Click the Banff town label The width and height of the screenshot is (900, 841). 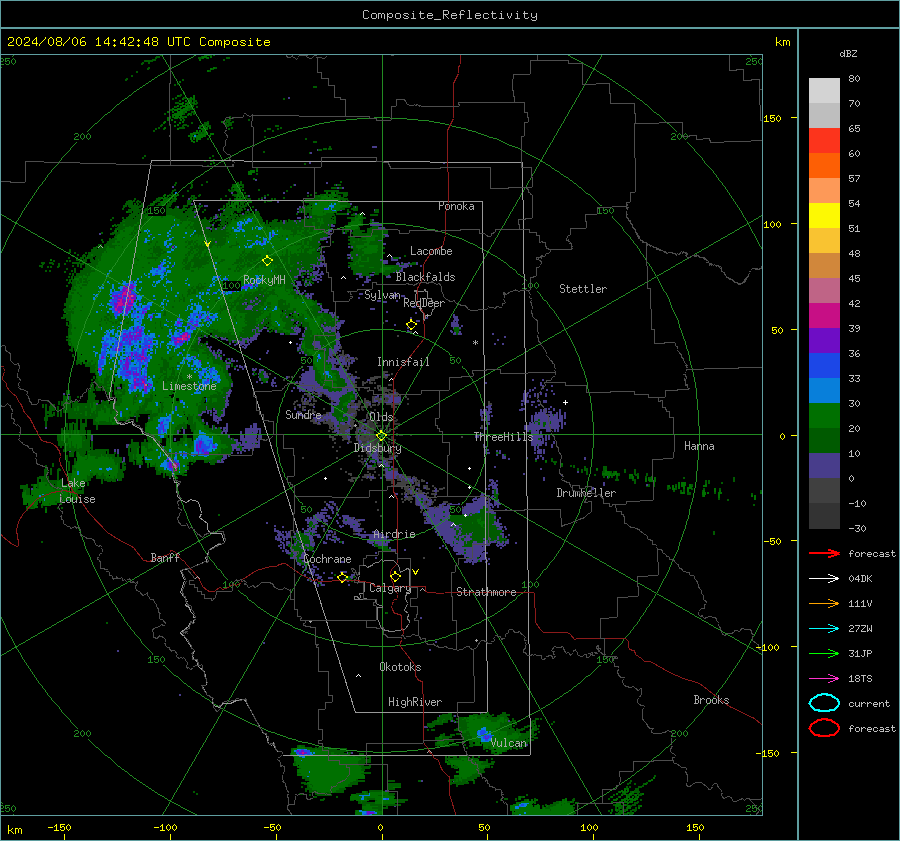pos(165,557)
